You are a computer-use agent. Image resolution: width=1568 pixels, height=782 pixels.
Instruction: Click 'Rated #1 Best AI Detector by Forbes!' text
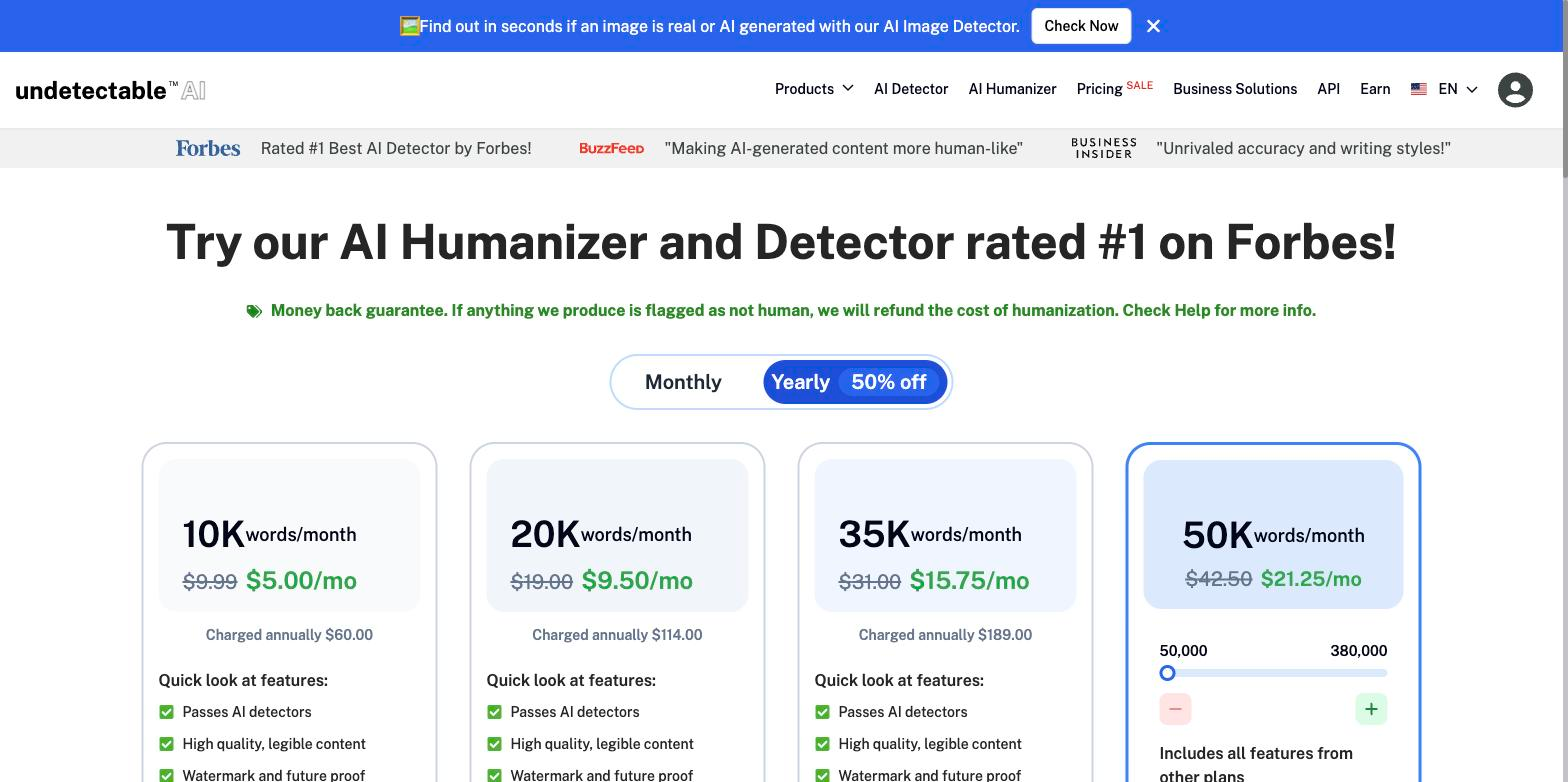pyautogui.click(x=396, y=148)
